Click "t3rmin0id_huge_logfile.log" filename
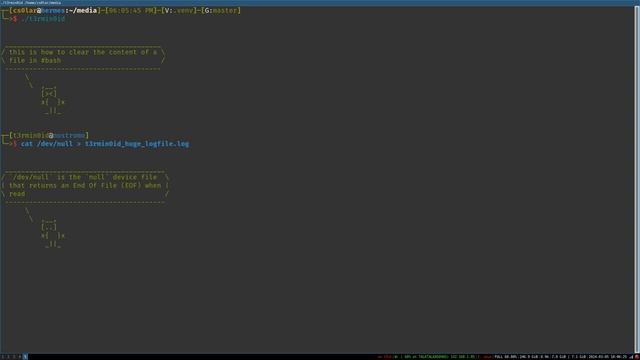The height and width of the screenshot is (360, 640). click(137, 144)
